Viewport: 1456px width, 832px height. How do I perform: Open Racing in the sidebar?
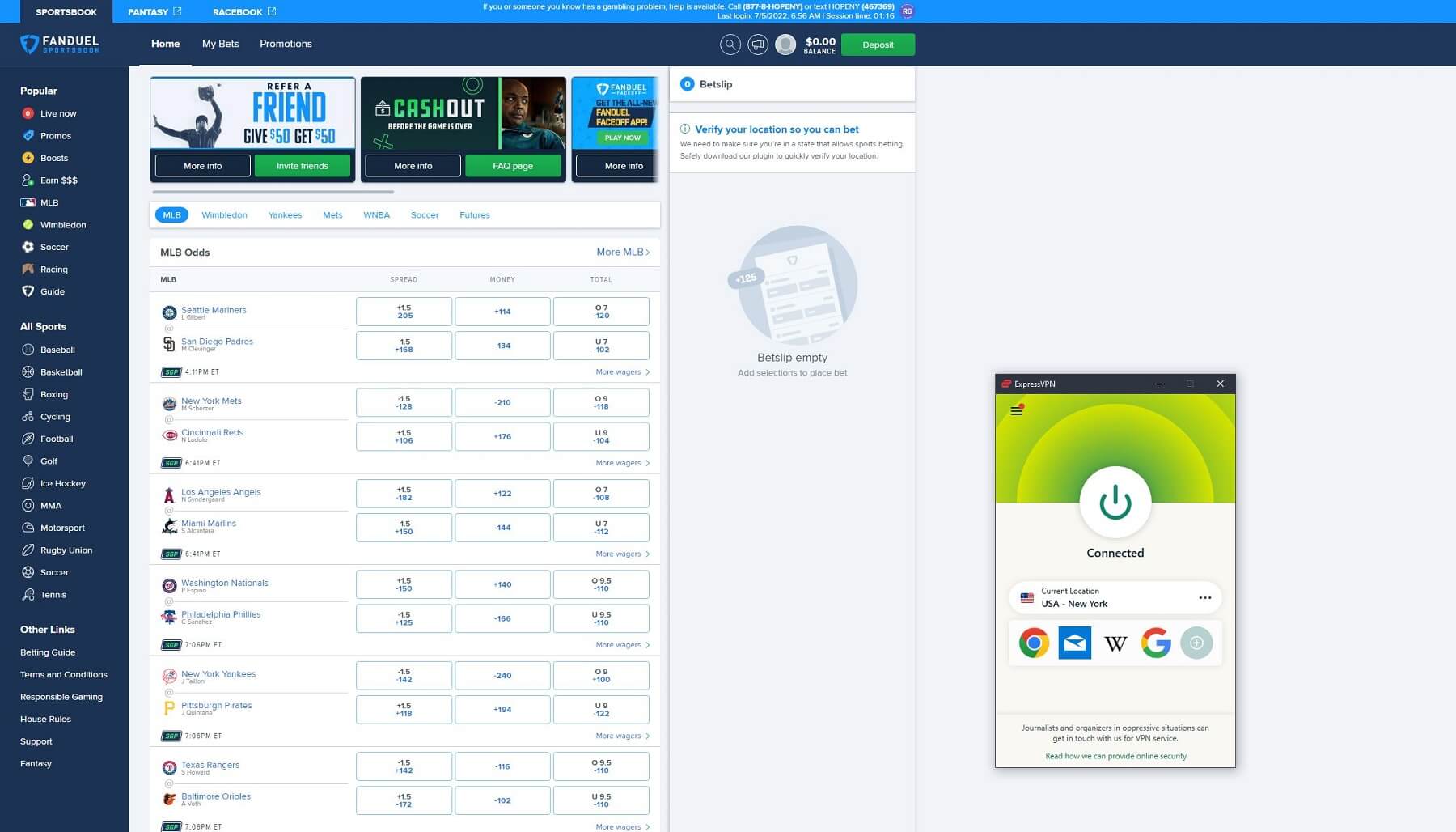(x=45, y=270)
